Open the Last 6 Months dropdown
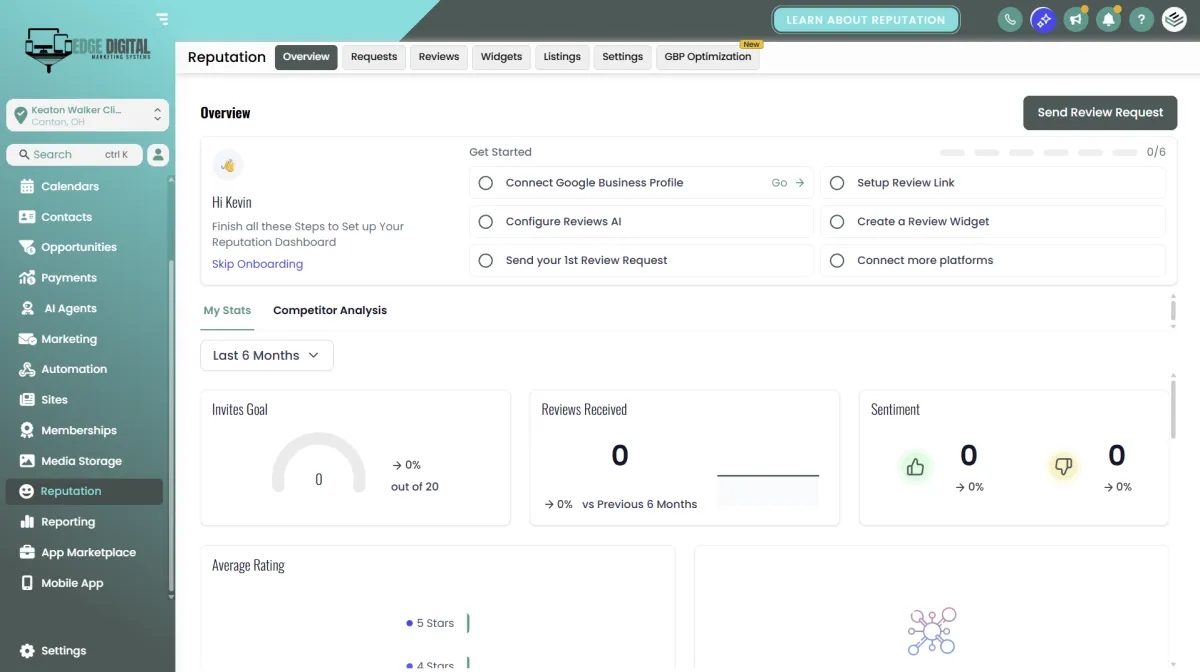Screen dimensions: 1200x672 (266, 355)
